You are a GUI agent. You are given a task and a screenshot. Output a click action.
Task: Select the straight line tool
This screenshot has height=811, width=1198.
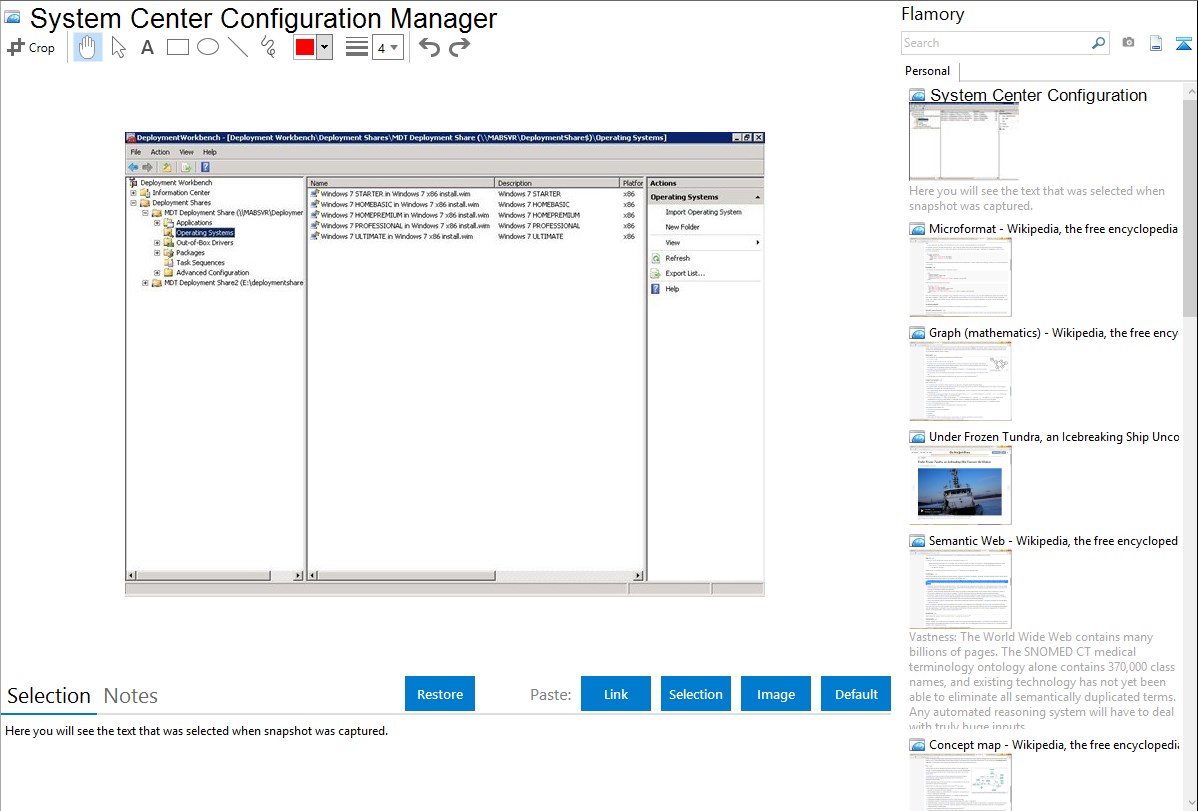click(238, 47)
